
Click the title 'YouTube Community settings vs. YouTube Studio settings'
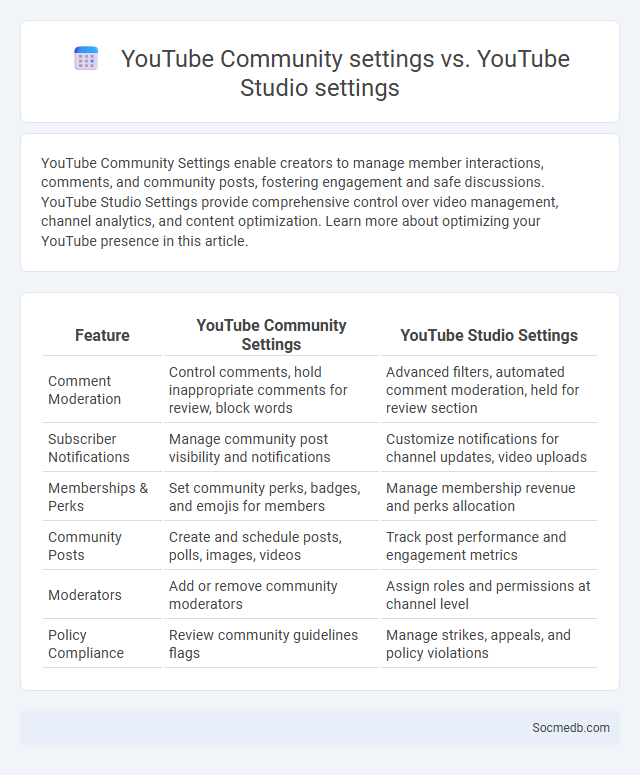click(345, 73)
